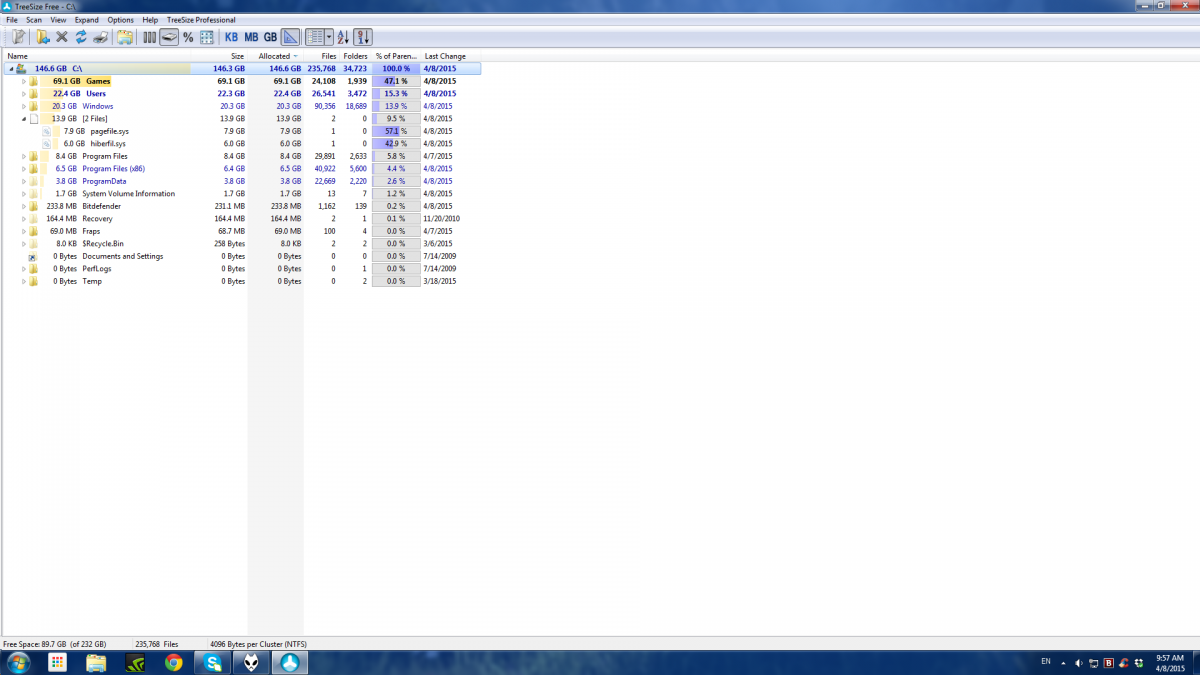Switch to percent view mode icon
Image resolution: width=1200 pixels, height=675 pixels.
point(188,37)
